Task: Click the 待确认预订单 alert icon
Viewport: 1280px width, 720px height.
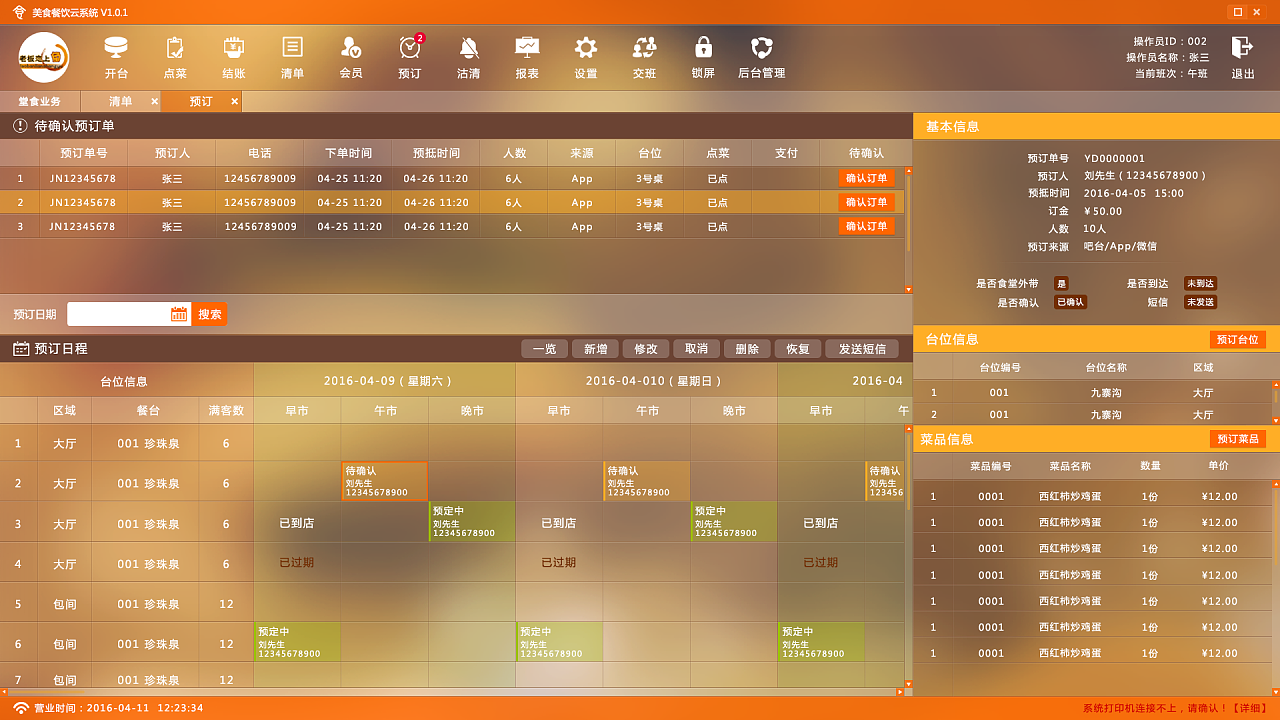Action: 20,126
